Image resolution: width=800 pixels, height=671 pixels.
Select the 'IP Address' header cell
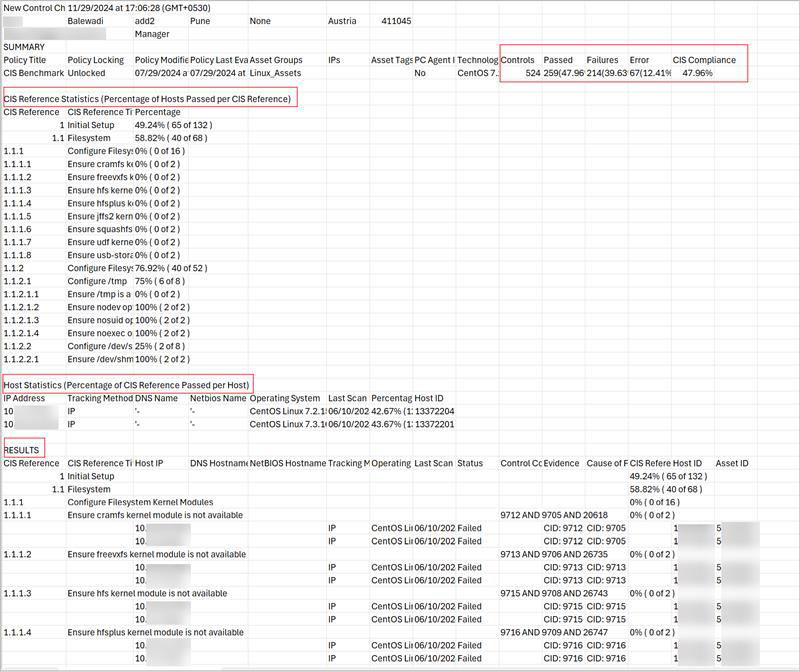[x=24, y=399]
